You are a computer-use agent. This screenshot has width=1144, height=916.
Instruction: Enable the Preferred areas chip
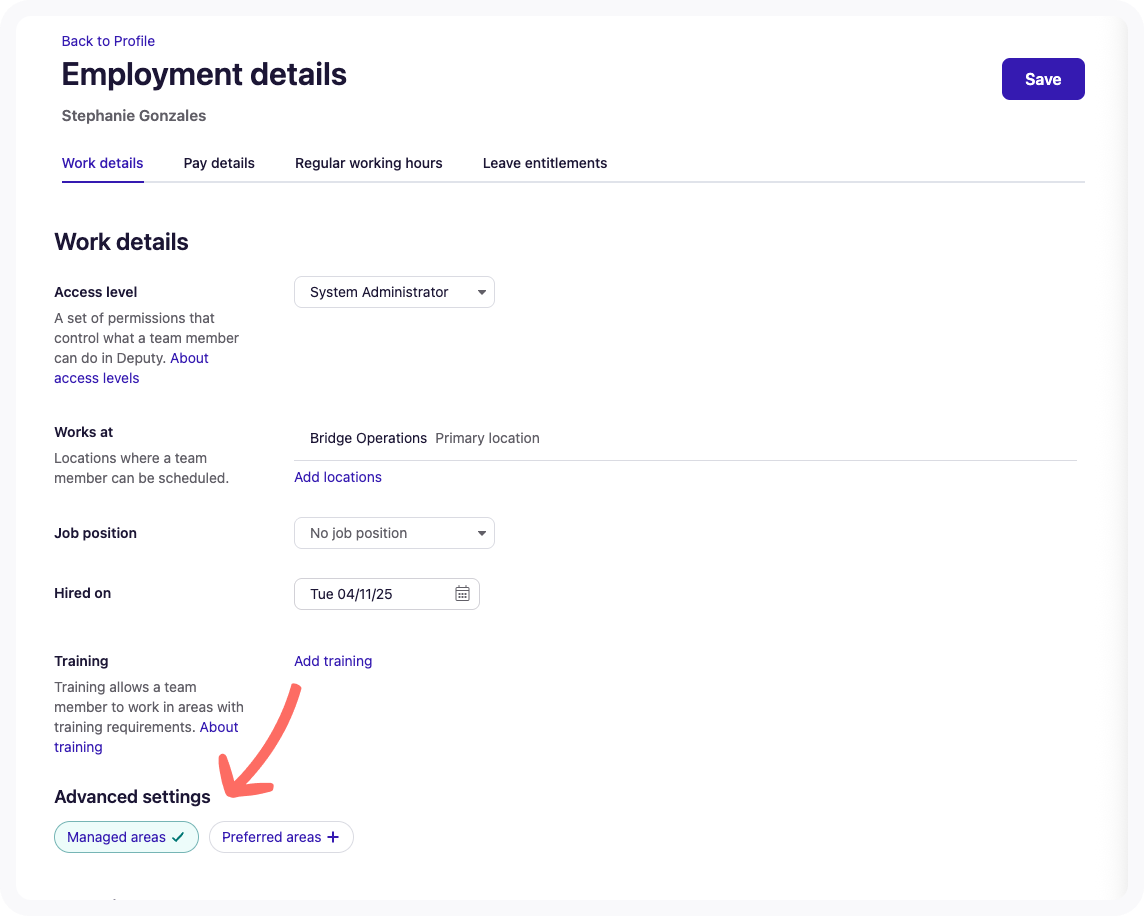(281, 837)
